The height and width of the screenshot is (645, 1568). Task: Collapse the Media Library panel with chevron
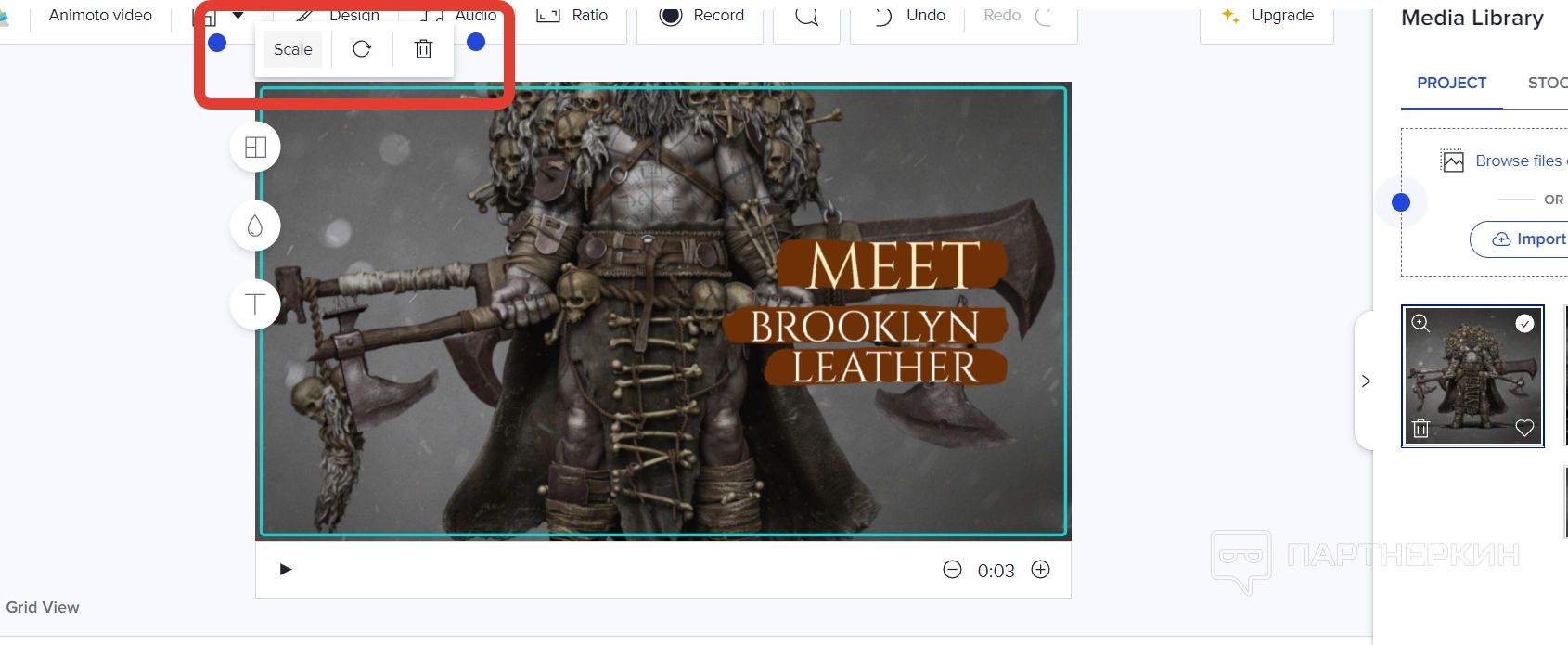click(1366, 381)
